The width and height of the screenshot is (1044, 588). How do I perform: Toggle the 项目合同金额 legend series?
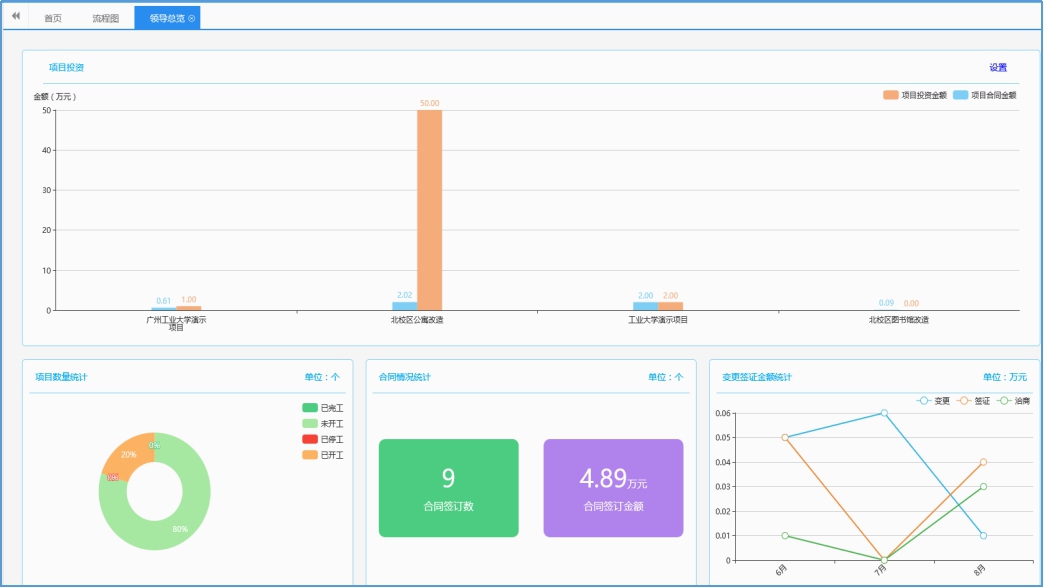(x=961, y=95)
